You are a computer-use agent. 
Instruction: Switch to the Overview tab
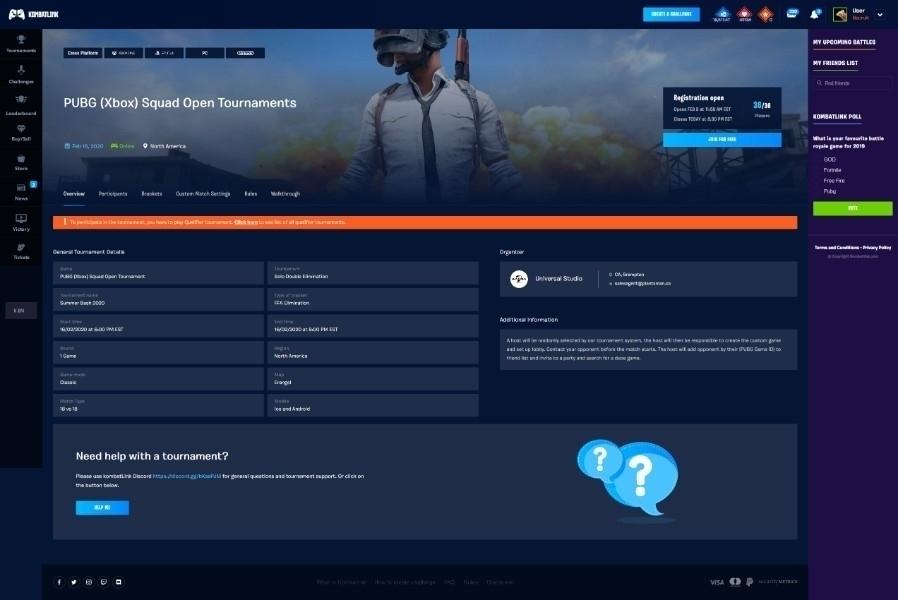tap(74, 194)
